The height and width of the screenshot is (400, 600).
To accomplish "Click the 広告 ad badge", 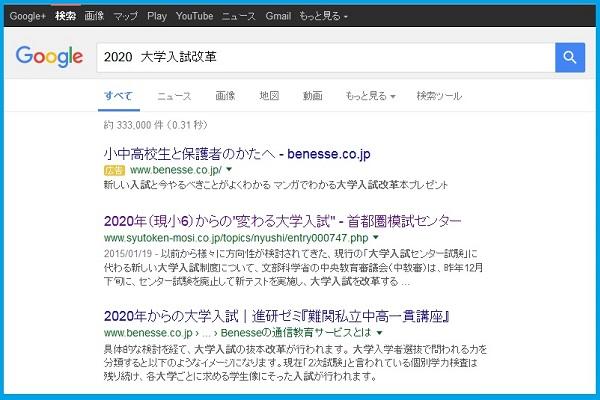I will click(114, 170).
